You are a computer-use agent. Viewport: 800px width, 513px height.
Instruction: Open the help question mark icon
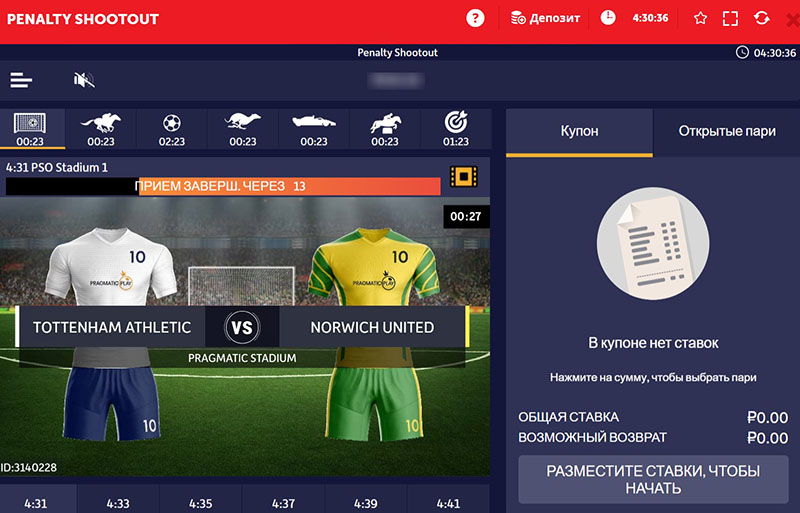[475, 19]
